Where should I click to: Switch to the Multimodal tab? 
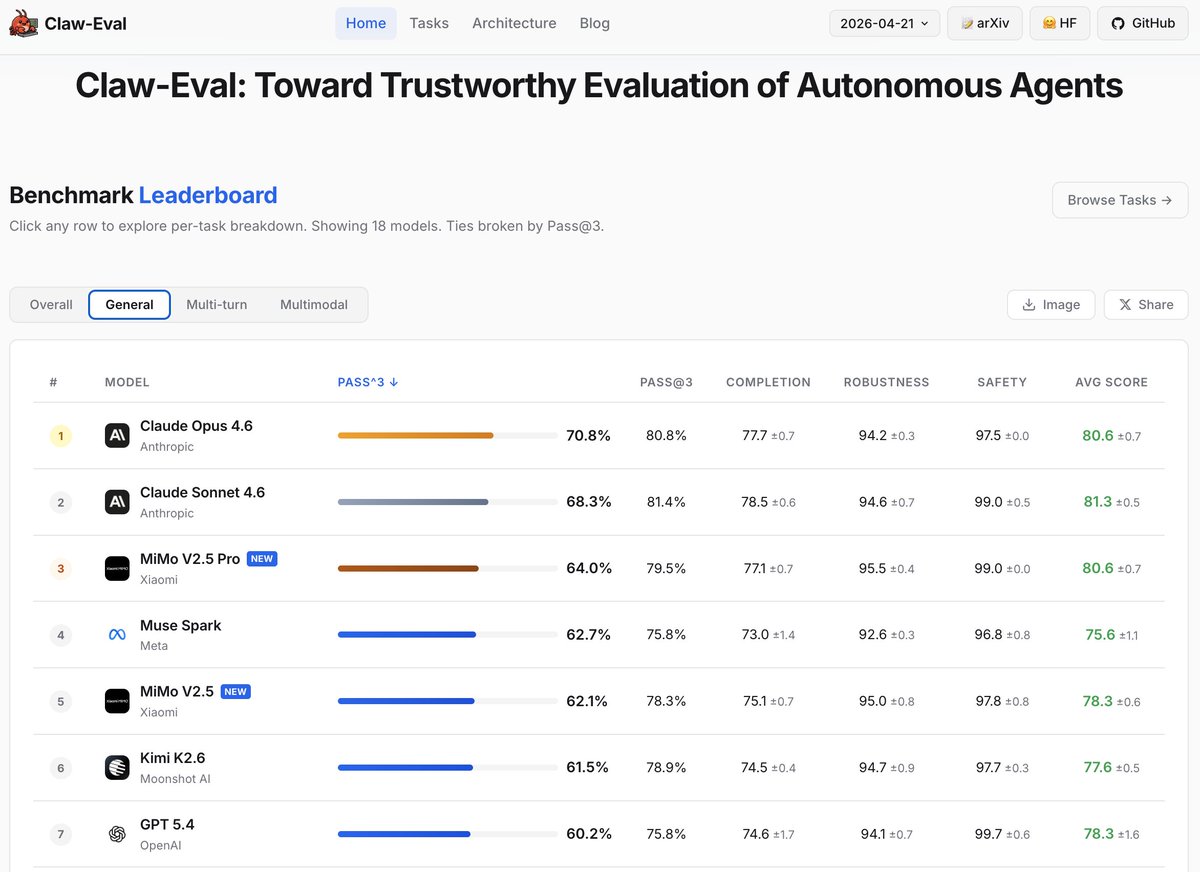coord(314,305)
